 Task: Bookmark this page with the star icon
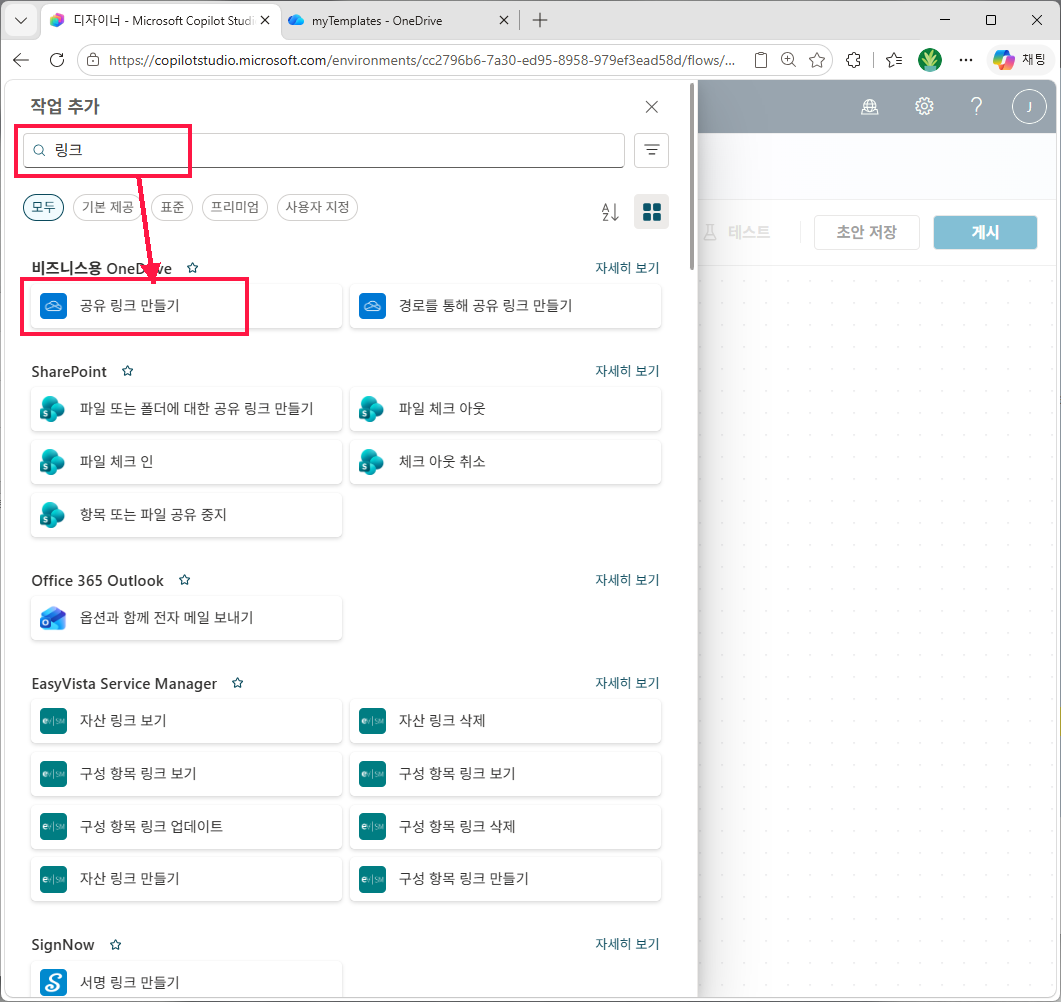[x=817, y=60]
